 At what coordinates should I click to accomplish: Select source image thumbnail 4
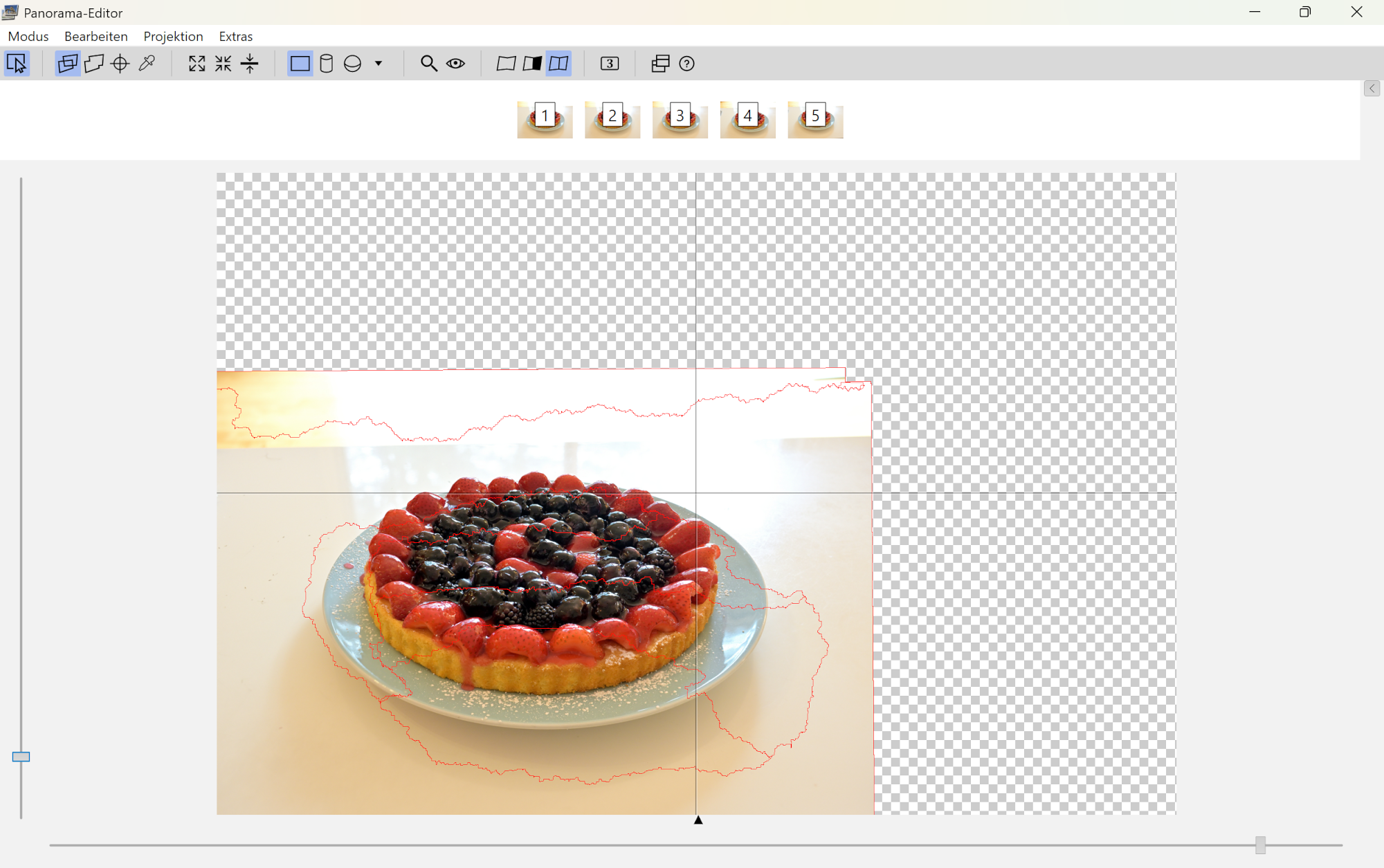pos(747,120)
